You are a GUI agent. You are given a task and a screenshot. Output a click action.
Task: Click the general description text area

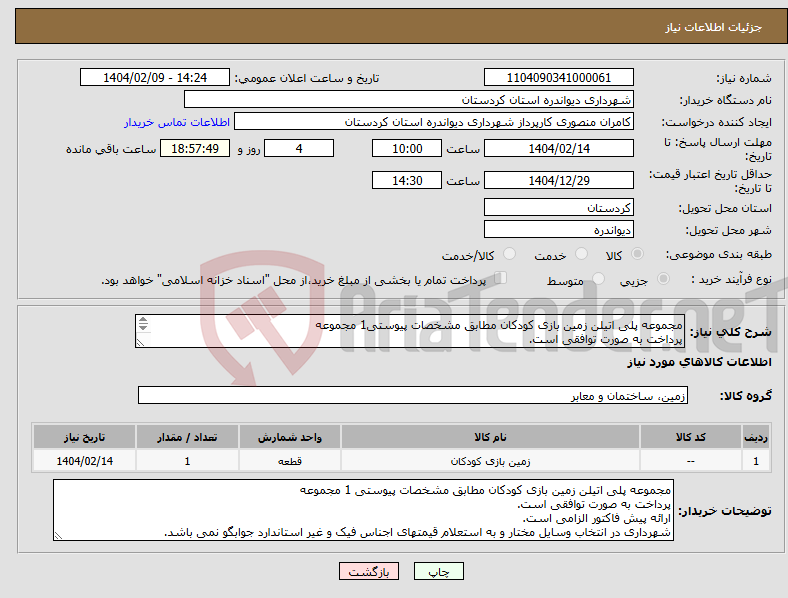410,331
